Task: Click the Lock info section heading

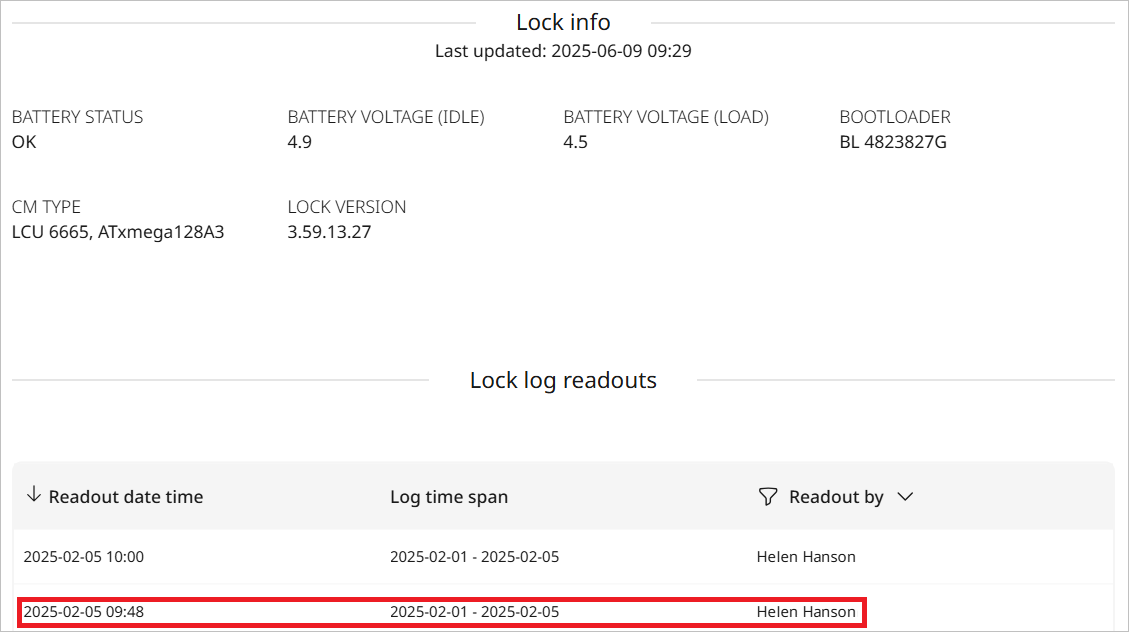Action: point(563,22)
